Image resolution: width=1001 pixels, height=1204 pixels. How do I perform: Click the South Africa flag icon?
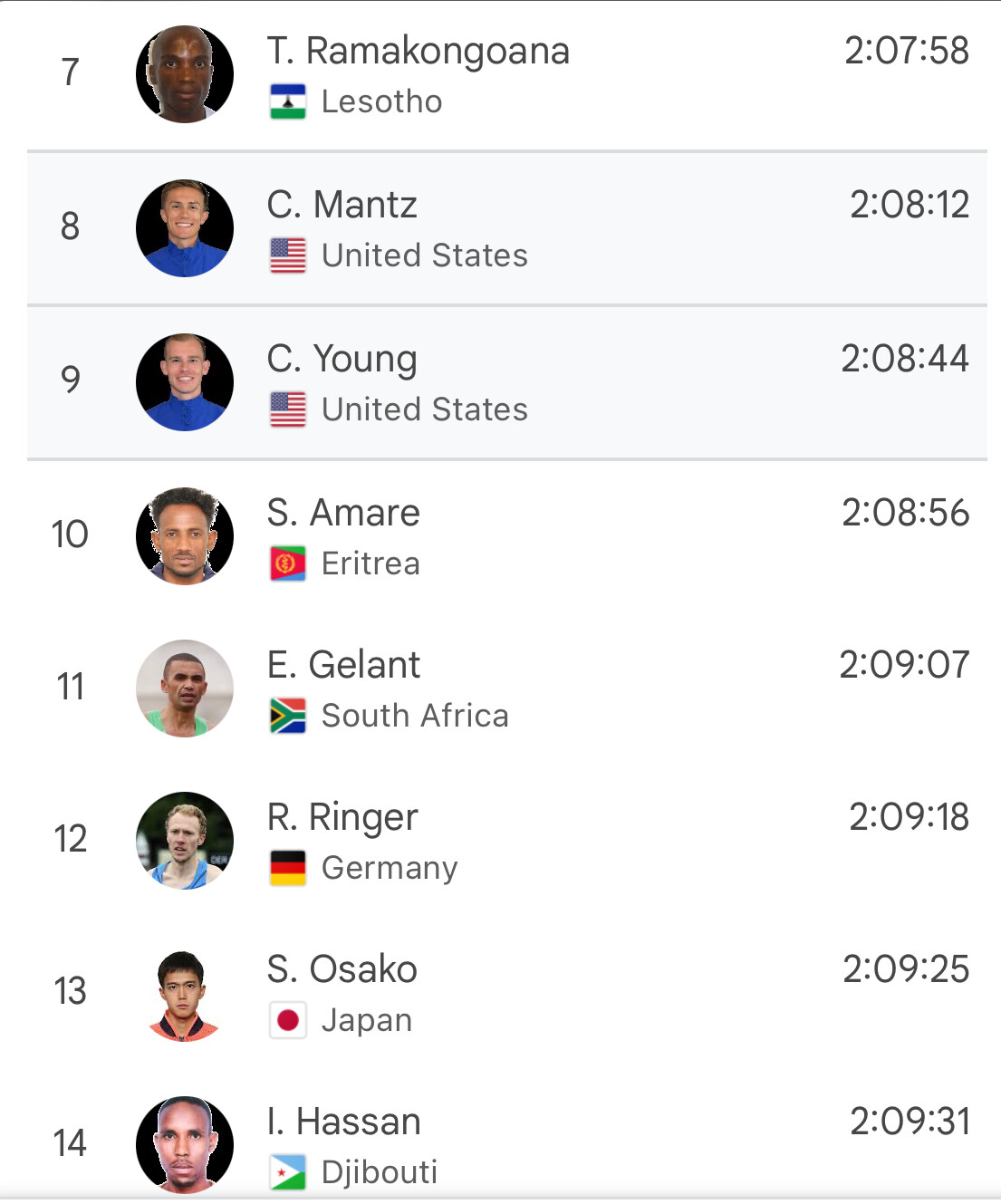coord(288,716)
